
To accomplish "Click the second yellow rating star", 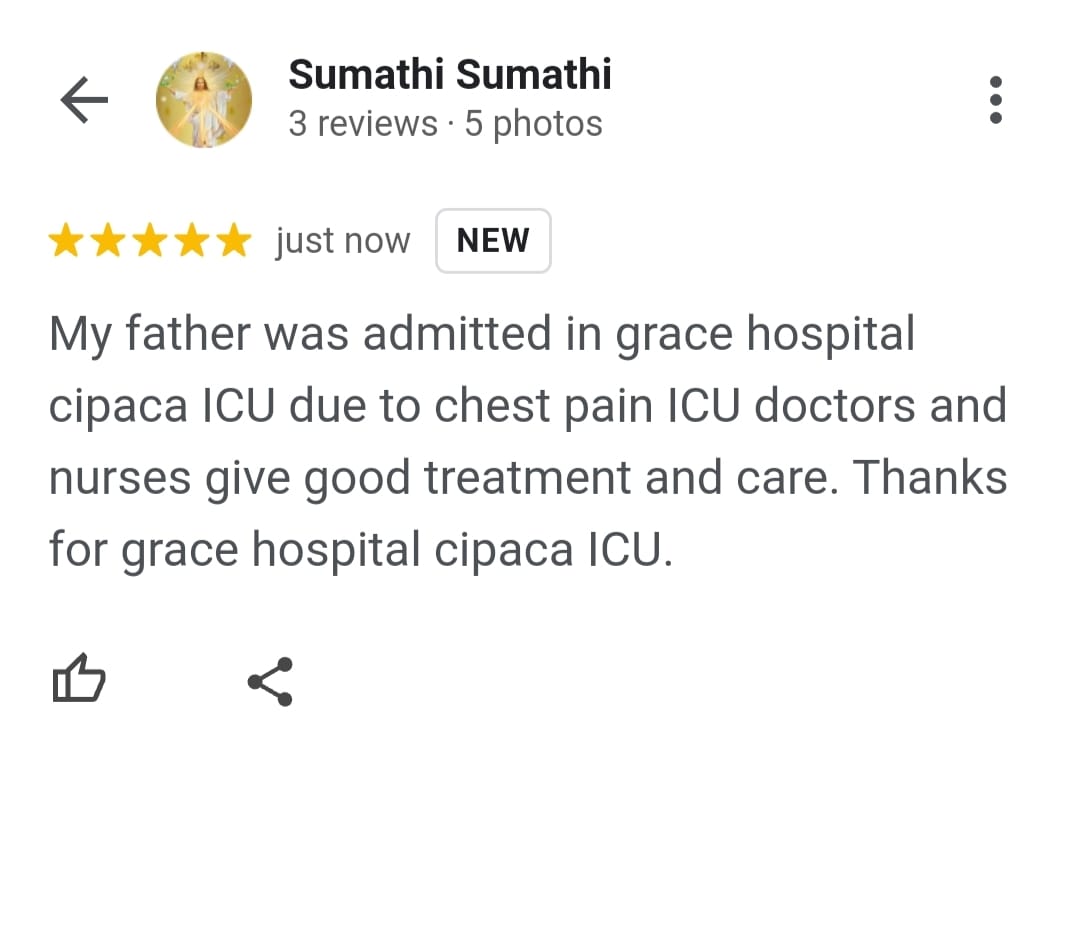I will point(108,241).
